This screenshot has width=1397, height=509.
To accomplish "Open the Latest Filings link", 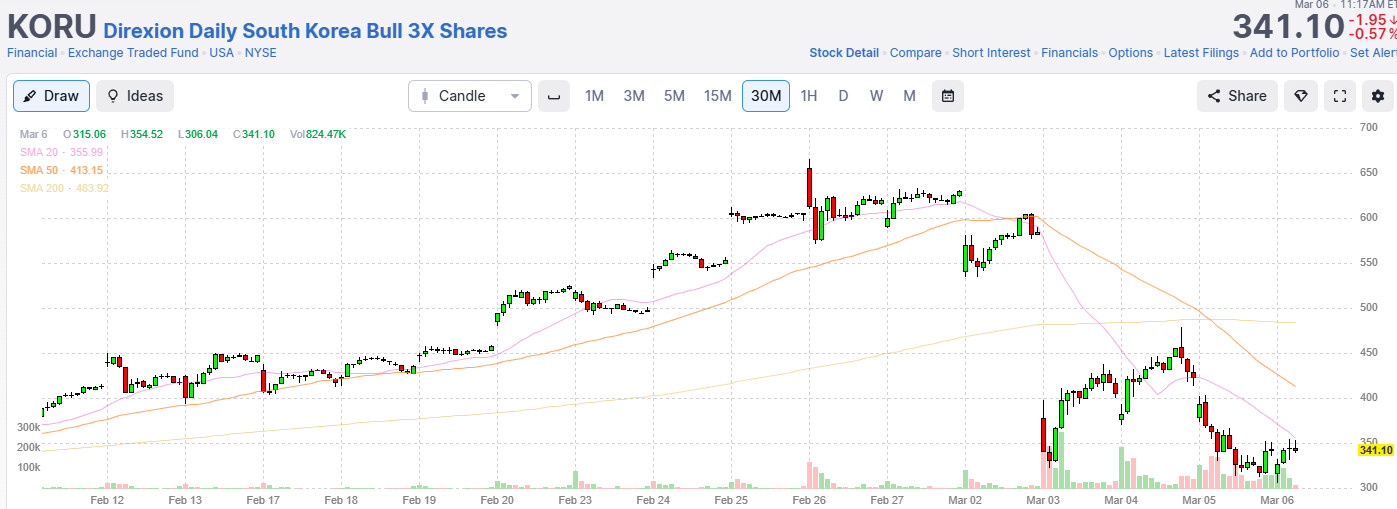I will [x=1201, y=53].
